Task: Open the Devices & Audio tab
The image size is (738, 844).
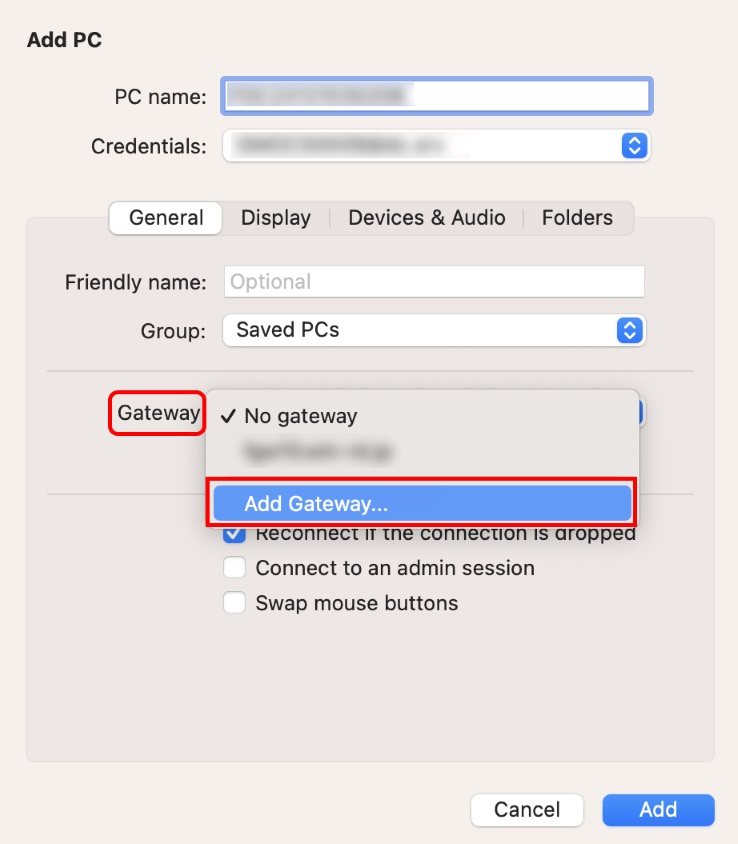Action: (x=427, y=218)
